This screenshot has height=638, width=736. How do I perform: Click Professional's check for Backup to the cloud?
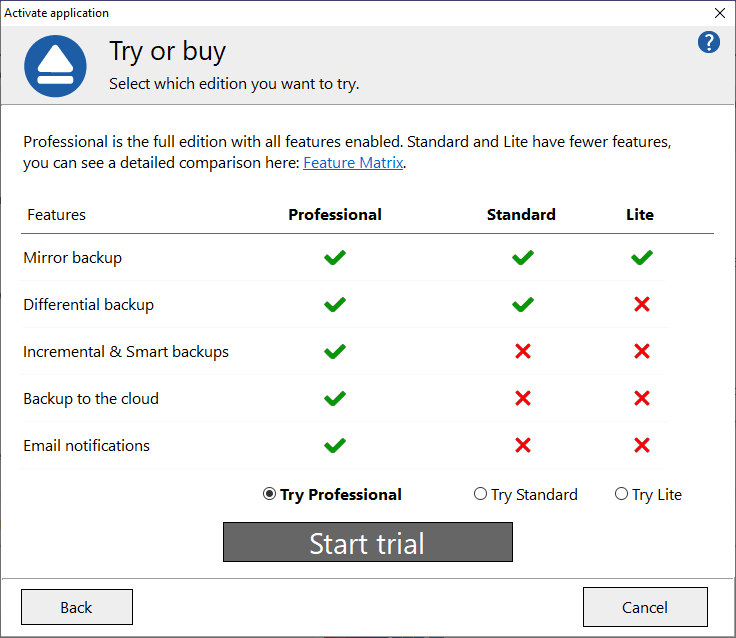point(335,399)
